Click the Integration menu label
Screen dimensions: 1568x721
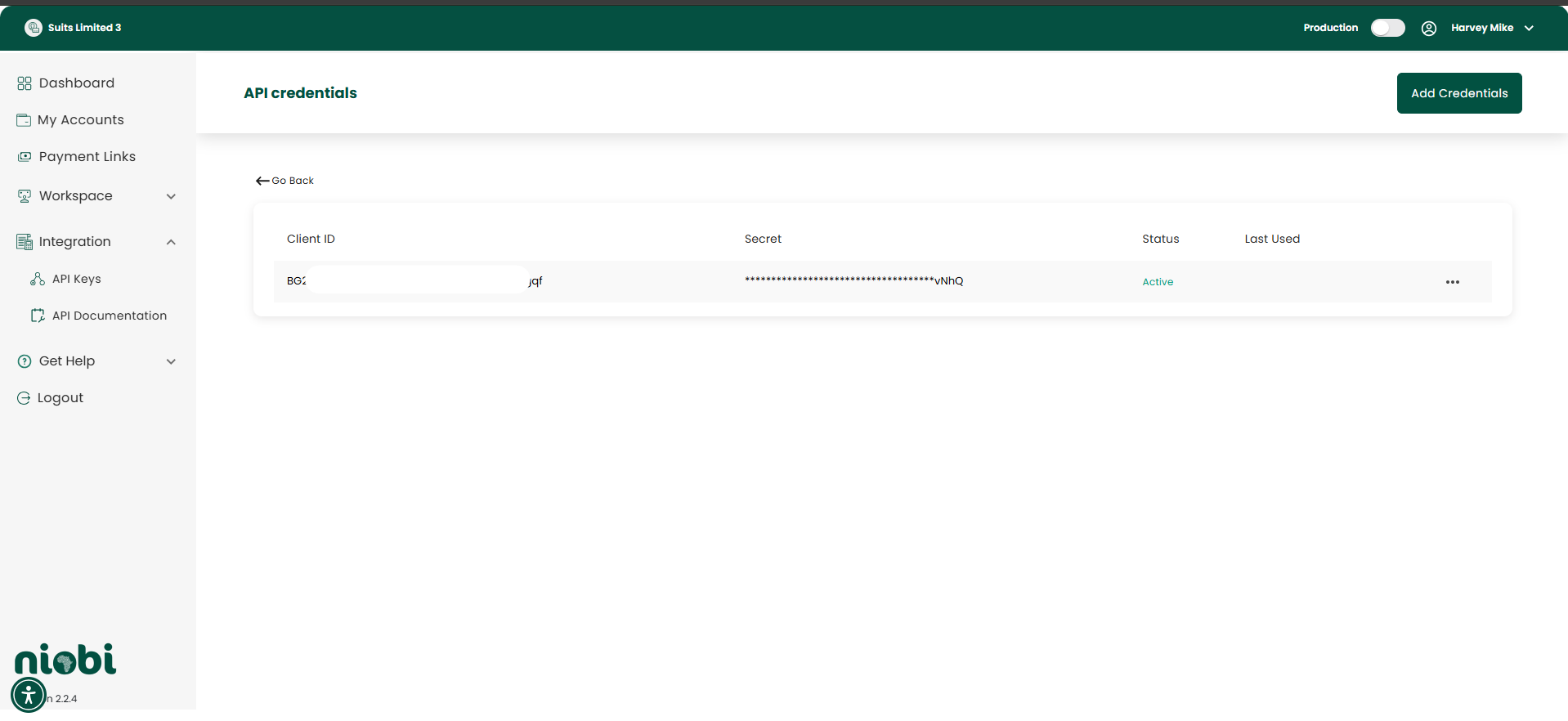[75, 242]
